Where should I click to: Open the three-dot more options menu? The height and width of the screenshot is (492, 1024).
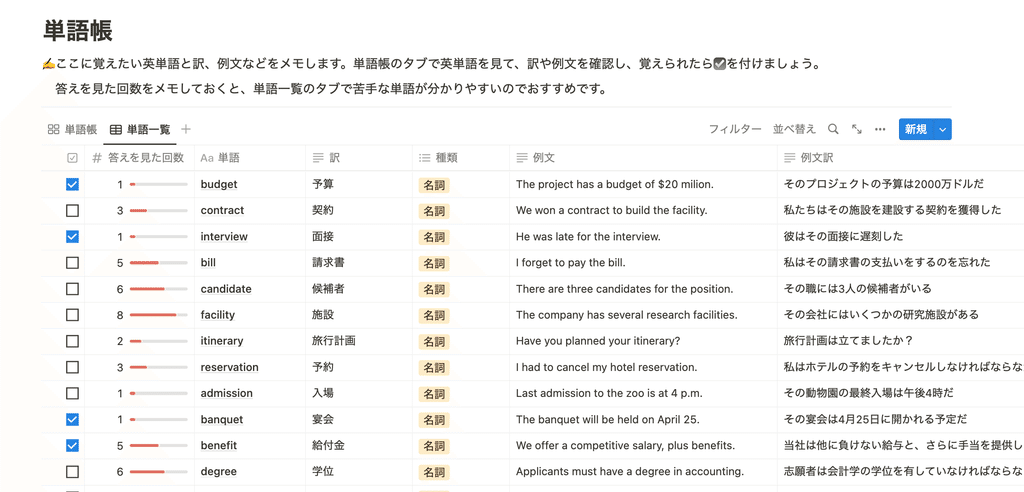(880, 129)
